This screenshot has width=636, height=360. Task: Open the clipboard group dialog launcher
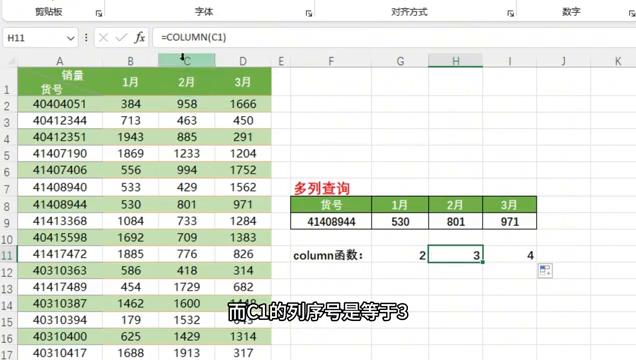(x=99, y=13)
